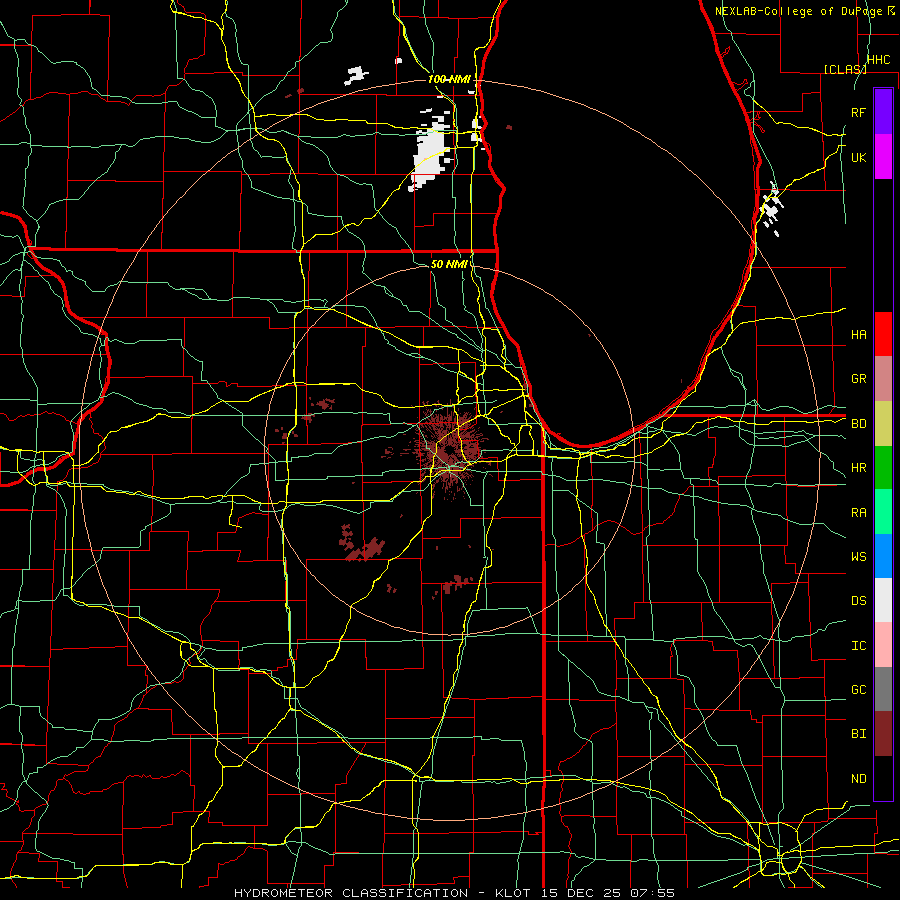The image size is (900, 900).
Task: Click the HA legend label
Action: tap(858, 335)
